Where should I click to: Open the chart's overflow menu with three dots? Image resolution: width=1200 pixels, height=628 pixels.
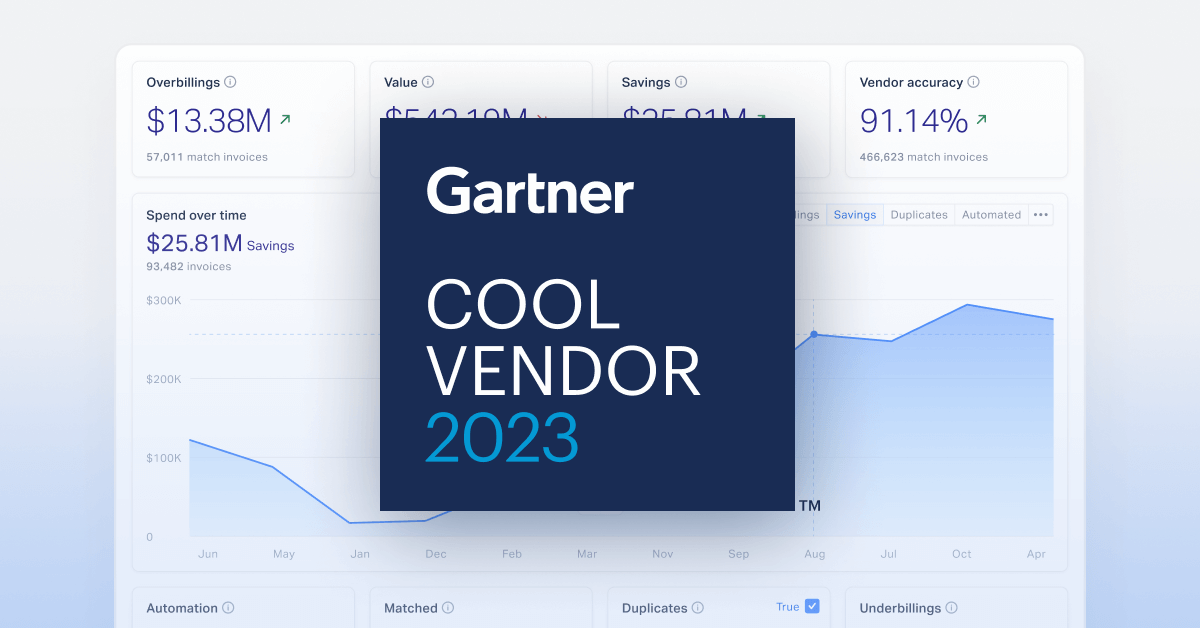[1040, 214]
